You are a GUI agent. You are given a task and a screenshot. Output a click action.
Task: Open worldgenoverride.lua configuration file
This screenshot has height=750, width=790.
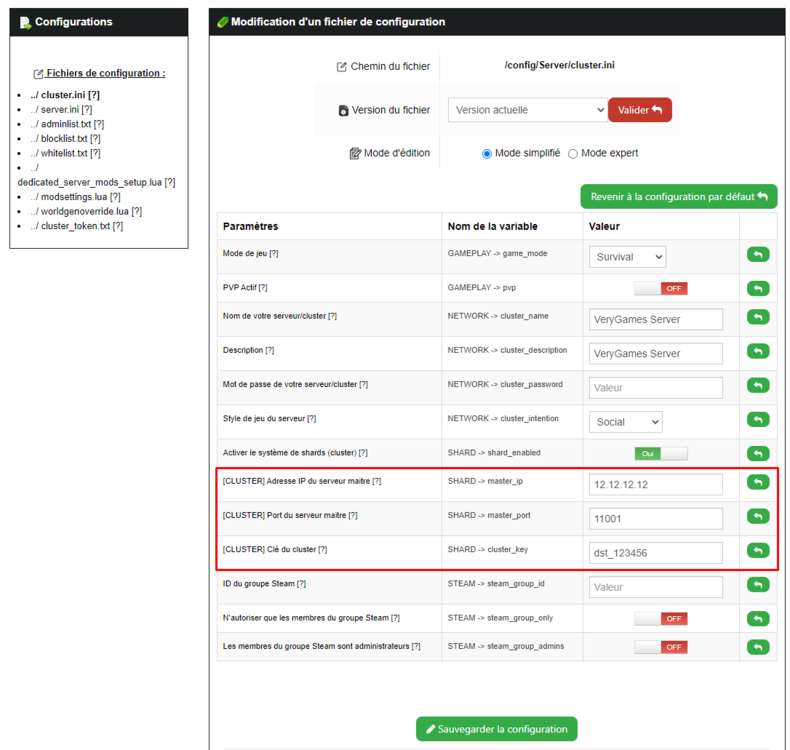pos(85,211)
